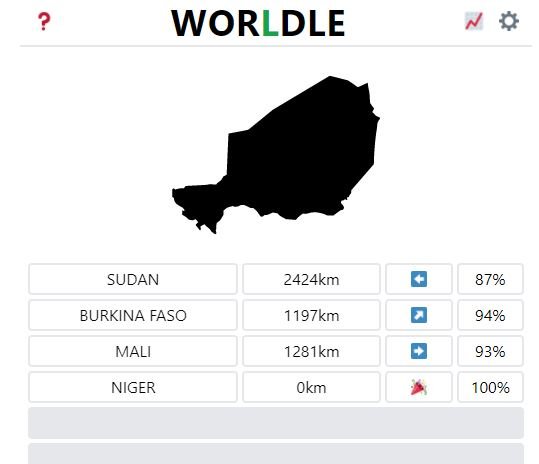Open the statistics chart icon
The width and height of the screenshot is (539, 464).
474,21
